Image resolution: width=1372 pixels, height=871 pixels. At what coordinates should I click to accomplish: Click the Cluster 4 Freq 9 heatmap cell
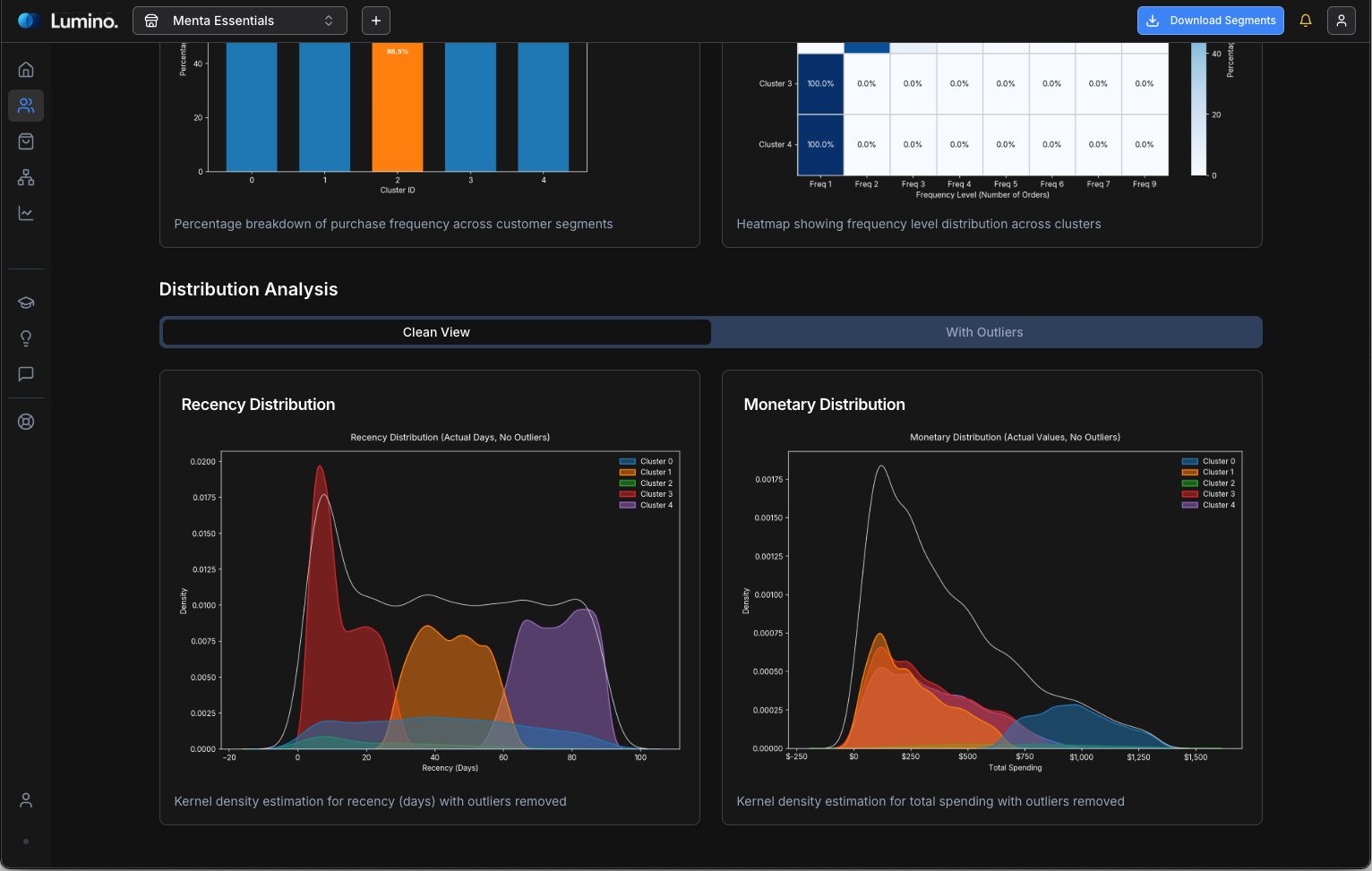1145,144
